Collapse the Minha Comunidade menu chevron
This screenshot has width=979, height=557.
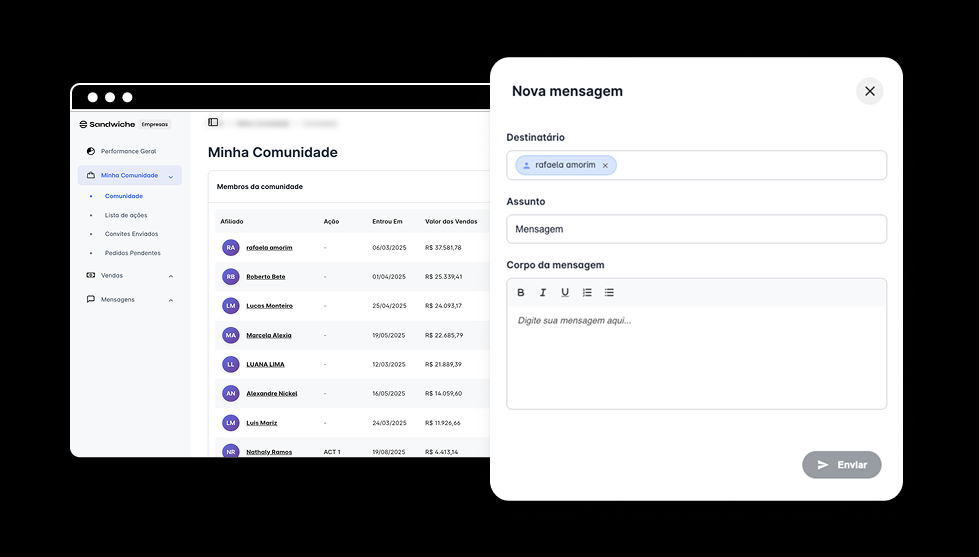(x=170, y=177)
